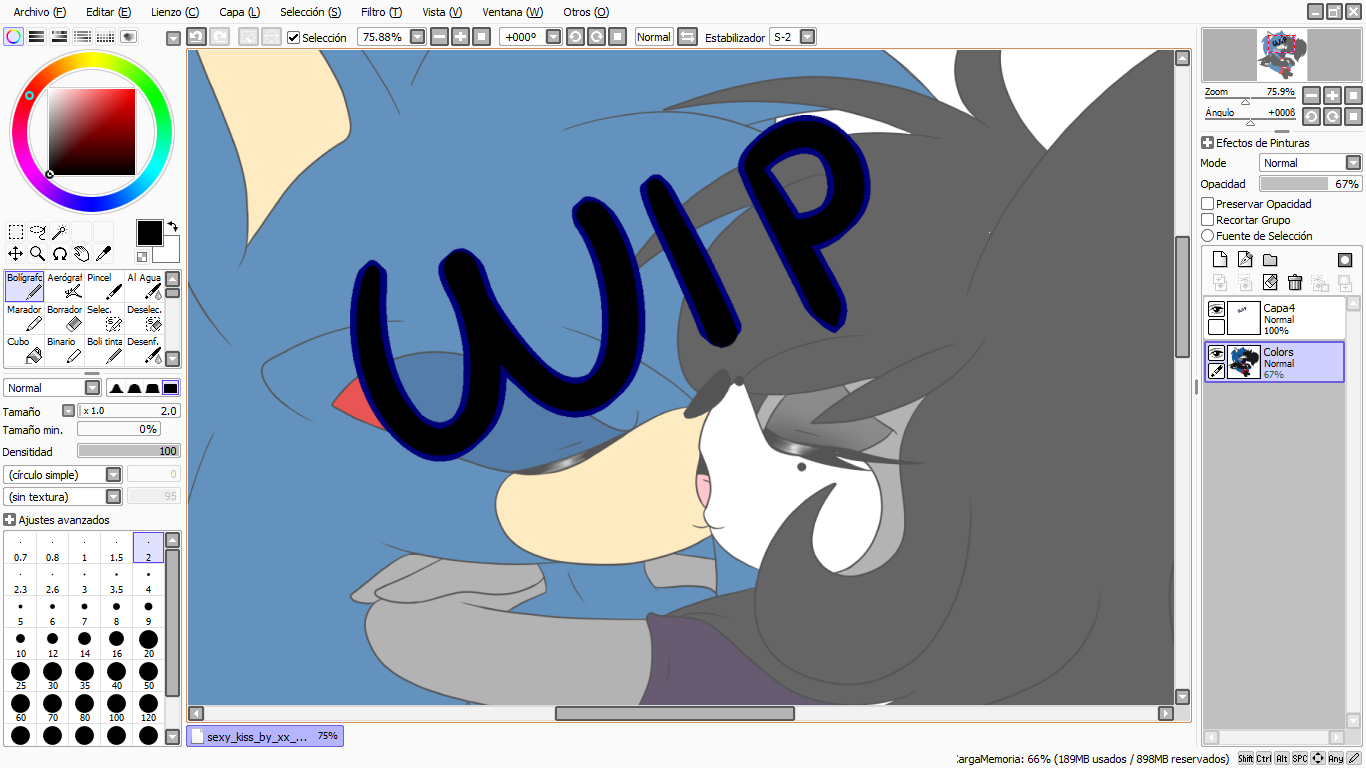Viewport: 1366px width, 768px height.
Task: Open the zoom percentage dropdown
Action: click(417, 37)
